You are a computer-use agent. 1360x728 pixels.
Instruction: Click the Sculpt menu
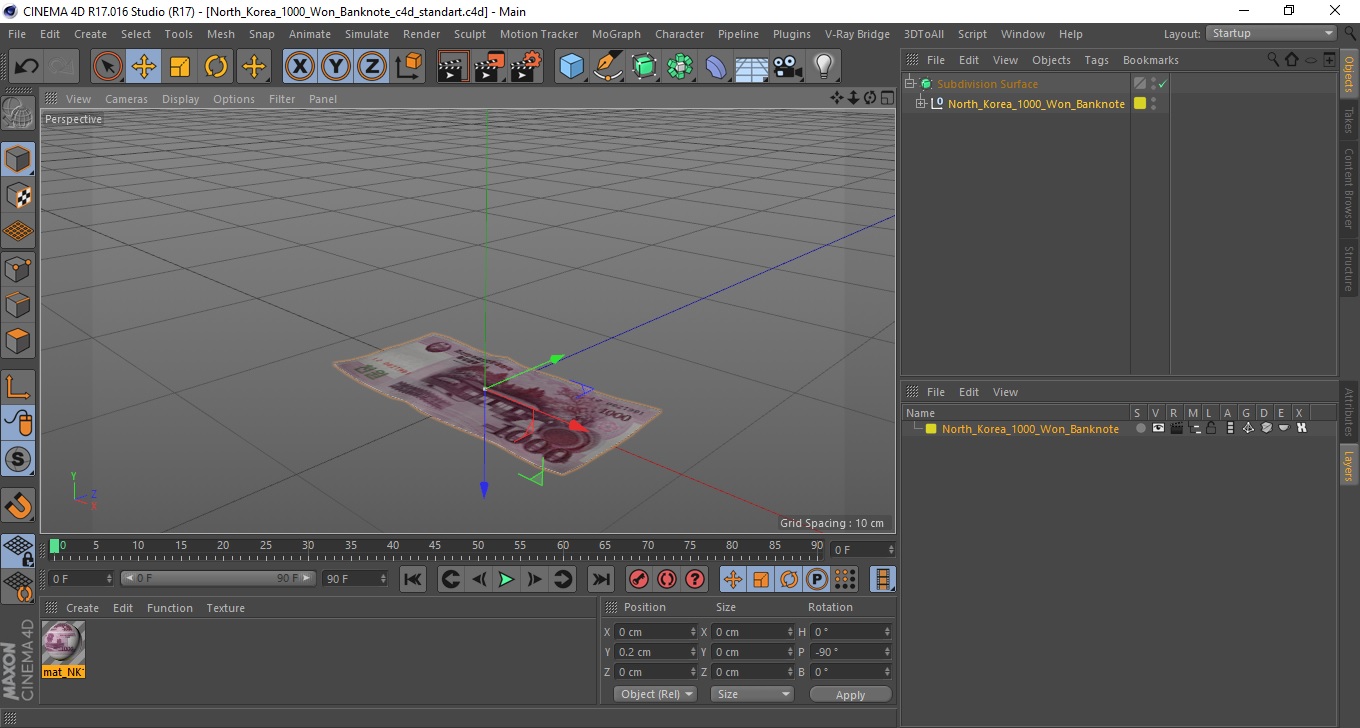[x=469, y=34]
